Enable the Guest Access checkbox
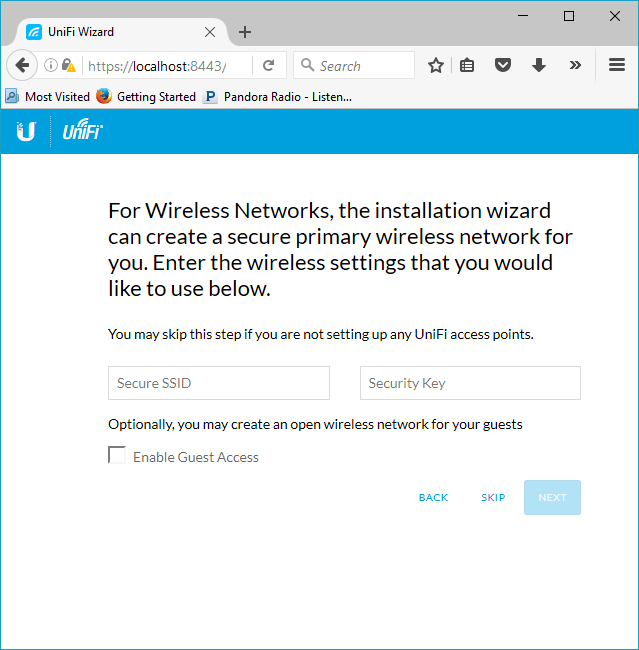The height and width of the screenshot is (650, 639). coord(117,456)
